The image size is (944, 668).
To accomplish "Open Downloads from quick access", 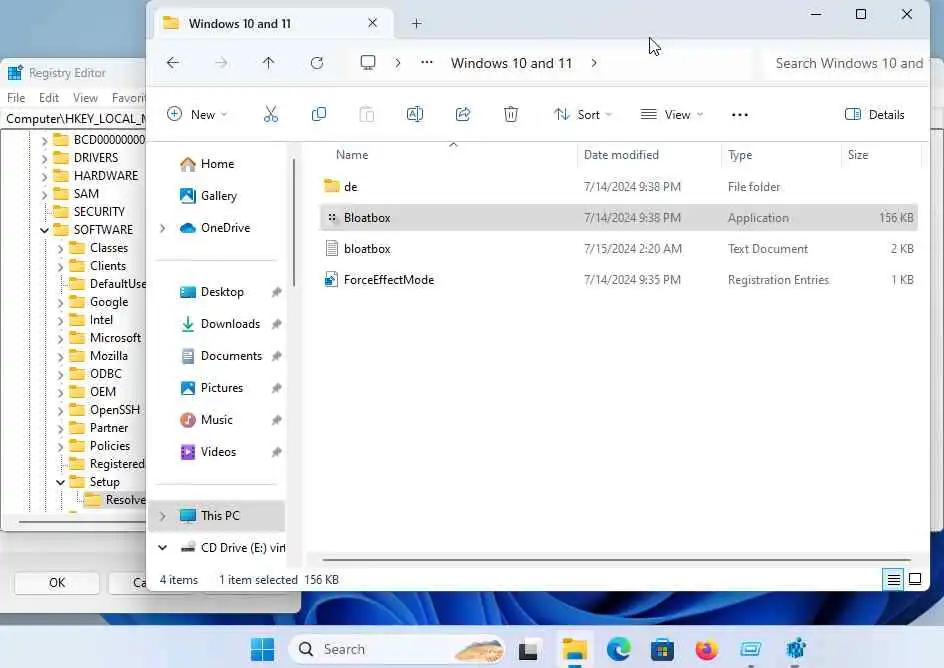I will pyautogui.click(x=231, y=324).
